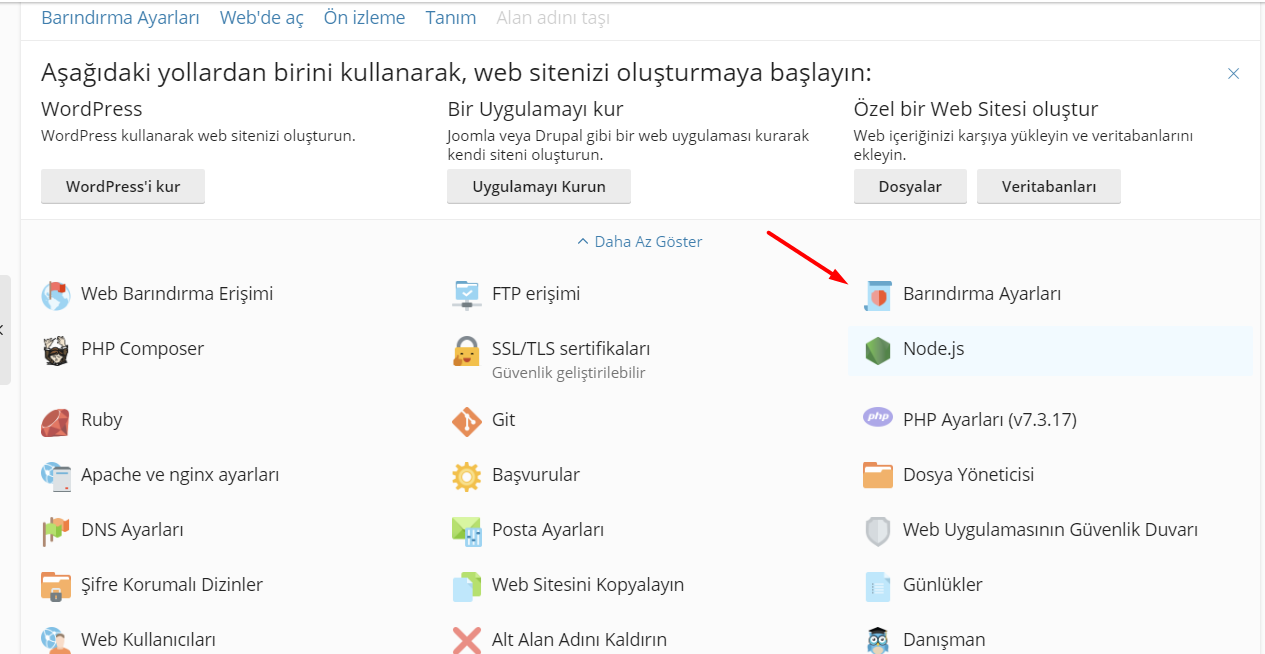The height and width of the screenshot is (654, 1265).
Task: Open Web Uygulamasının Güvenlik Duvarı shield icon
Action: (878, 531)
